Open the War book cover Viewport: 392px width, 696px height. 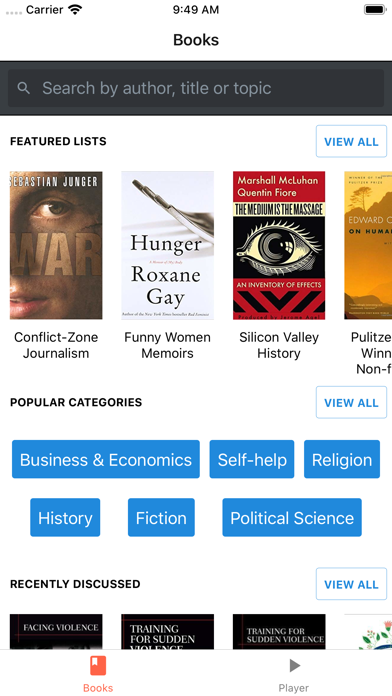tap(56, 245)
